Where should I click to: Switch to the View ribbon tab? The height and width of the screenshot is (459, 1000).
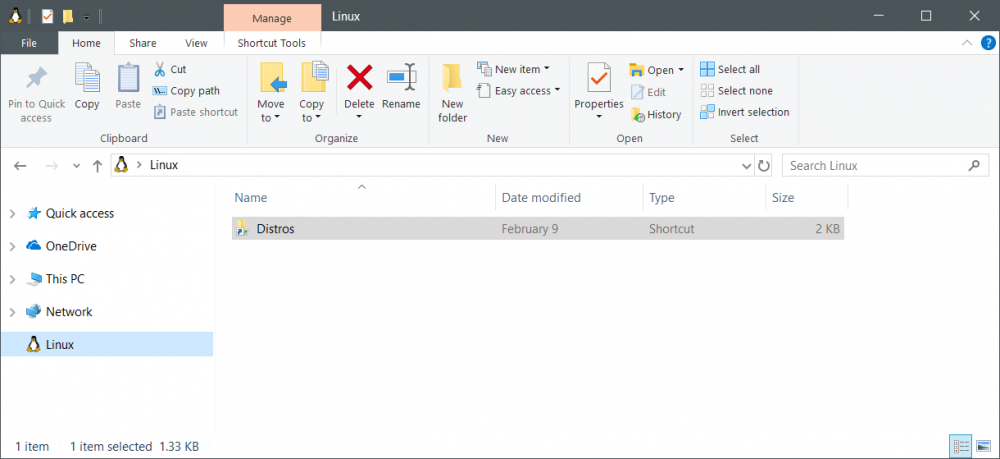196,43
